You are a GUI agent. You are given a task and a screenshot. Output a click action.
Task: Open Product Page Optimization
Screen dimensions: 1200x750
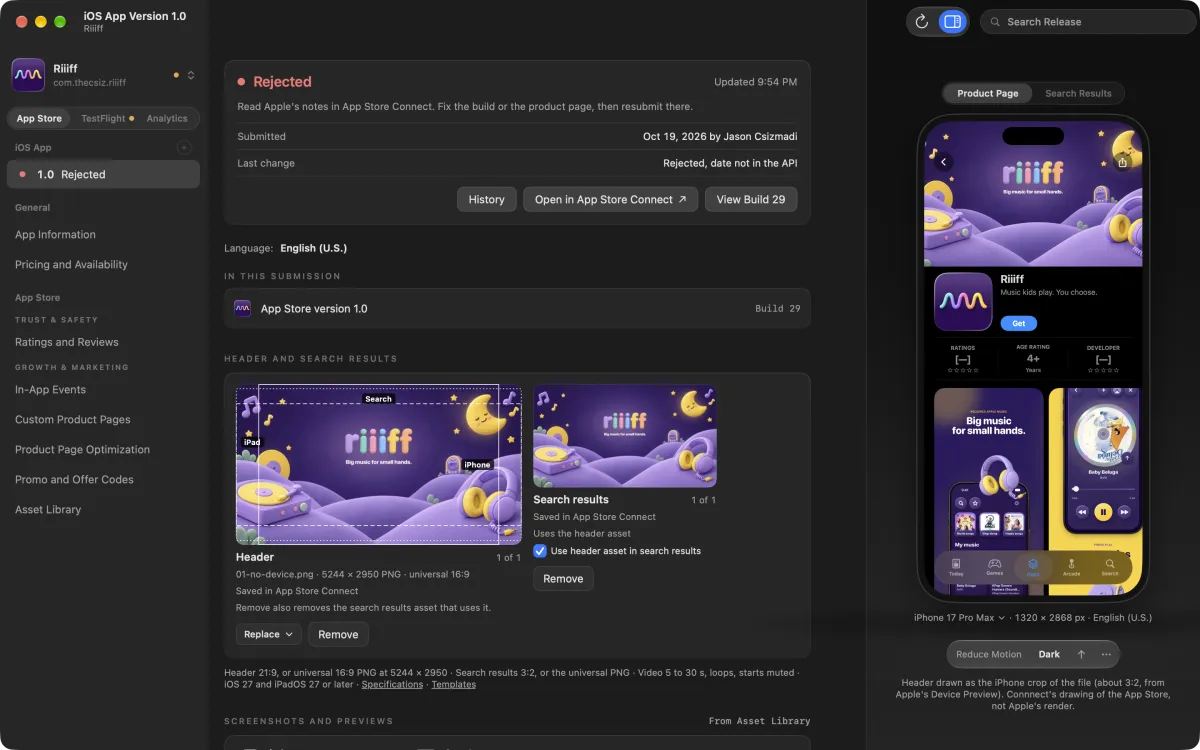(x=82, y=450)
